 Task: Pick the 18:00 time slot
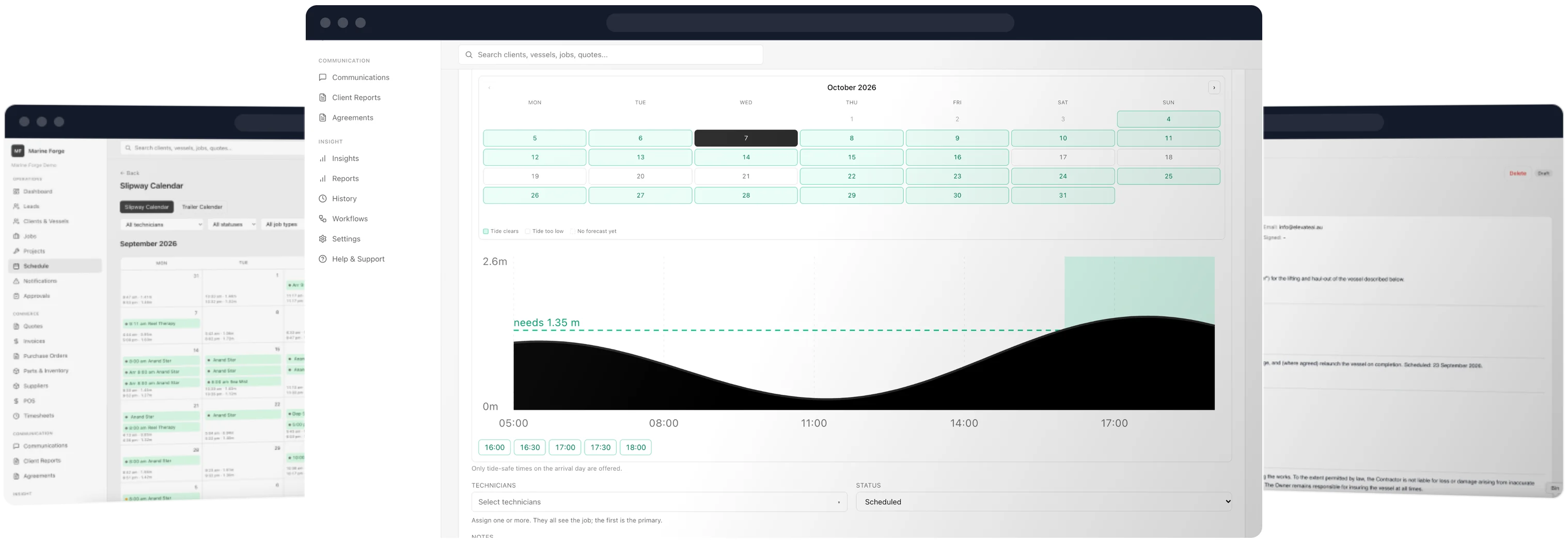pyautogui.click(x=635, y=447)
